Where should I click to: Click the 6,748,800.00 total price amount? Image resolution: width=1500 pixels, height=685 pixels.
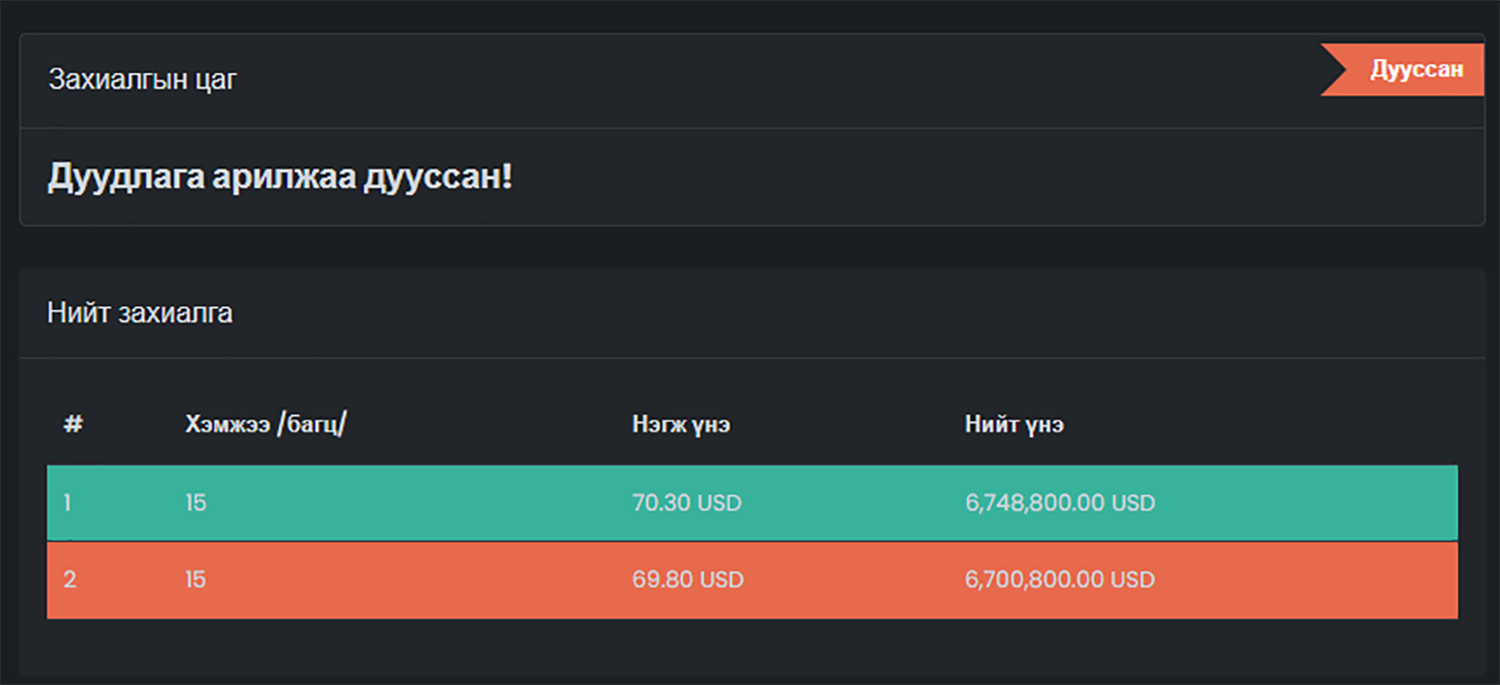1035,503
